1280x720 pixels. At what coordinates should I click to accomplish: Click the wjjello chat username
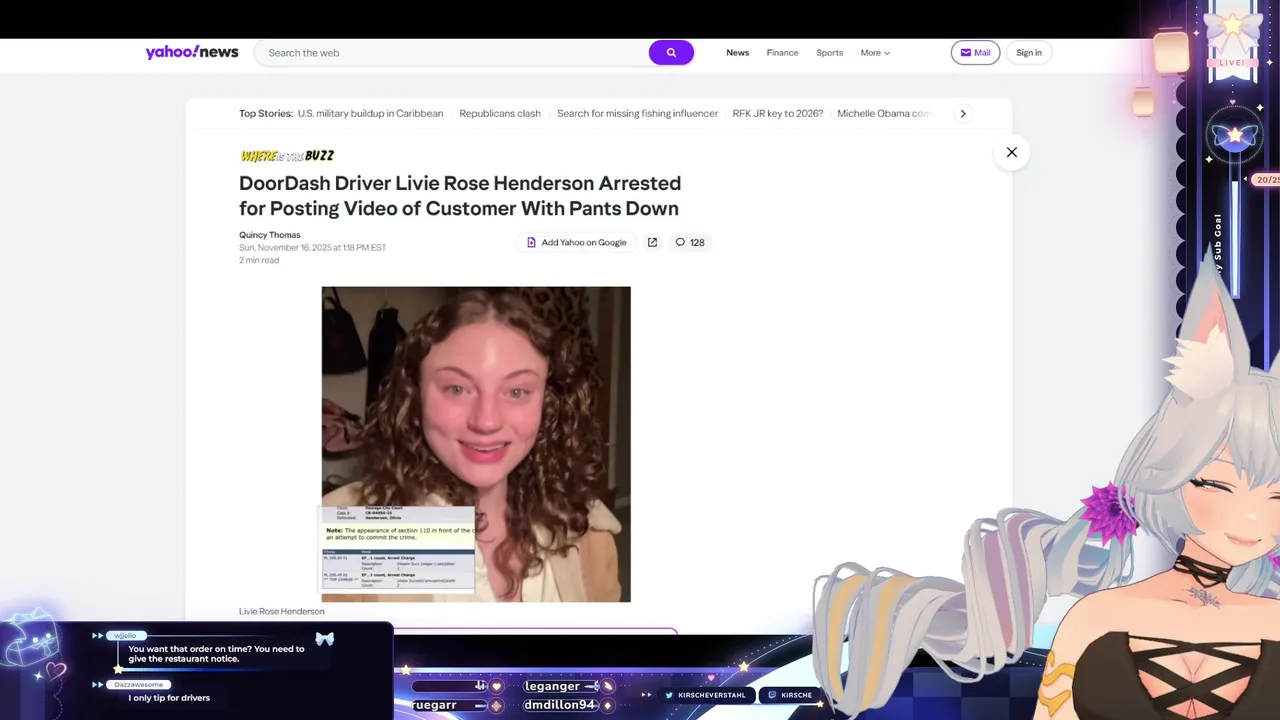125,636
